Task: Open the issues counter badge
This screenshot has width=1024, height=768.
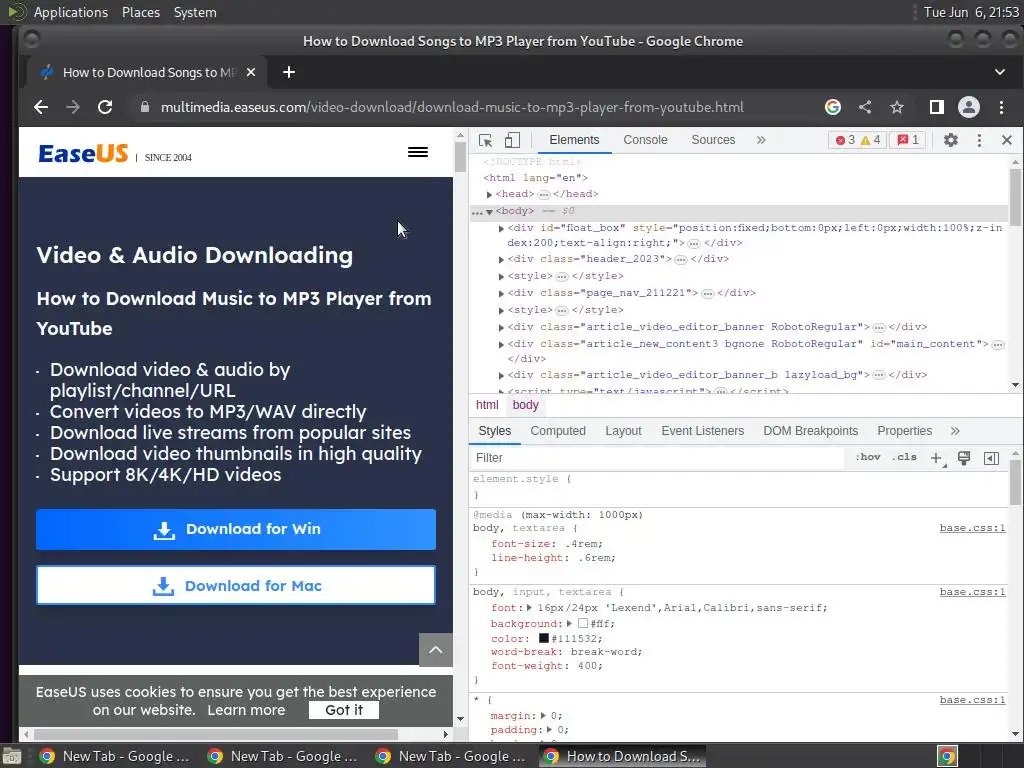Action: (x=908, y=140)
